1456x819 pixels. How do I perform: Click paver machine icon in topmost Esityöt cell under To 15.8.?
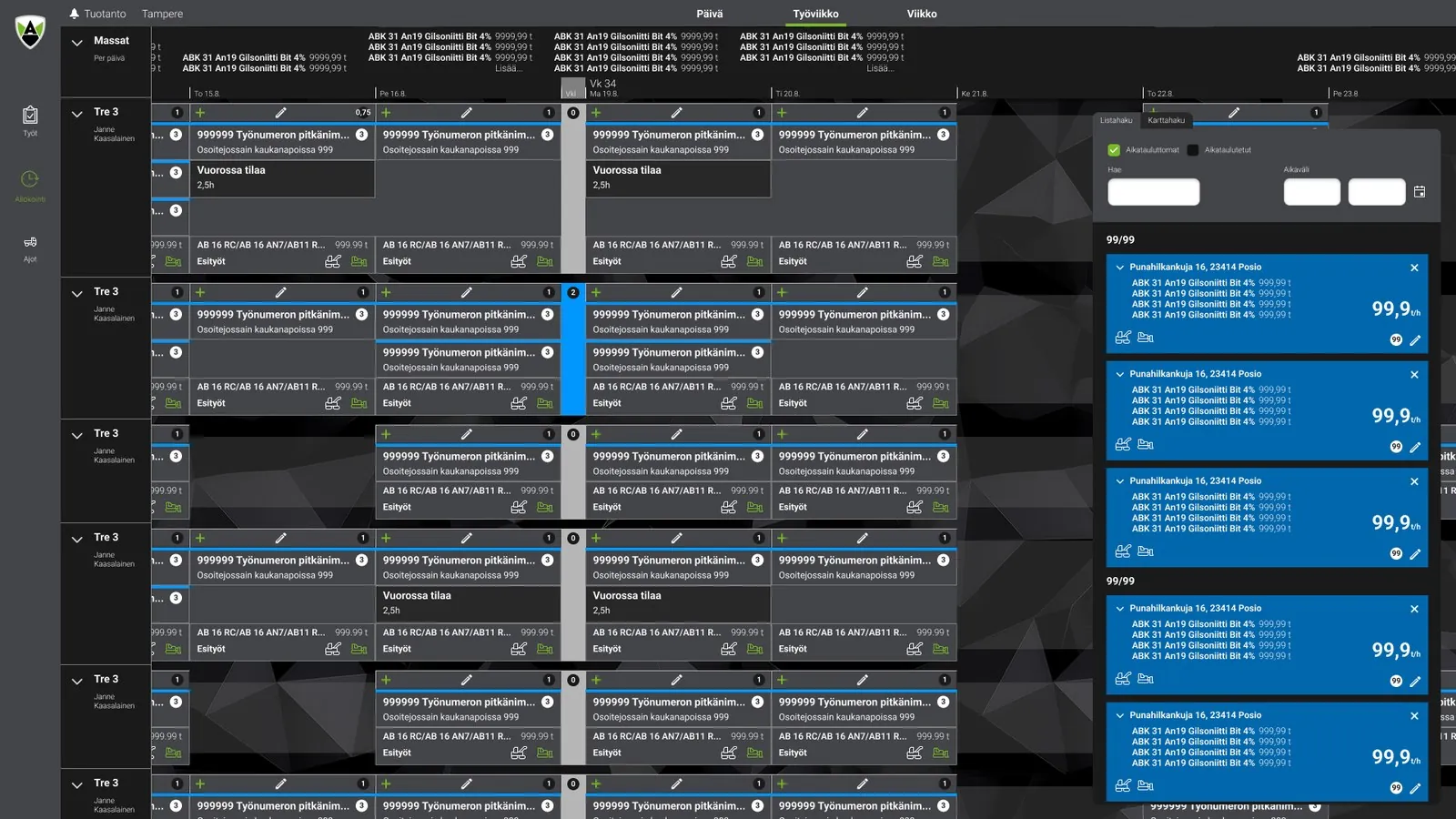tap(333, 261)
